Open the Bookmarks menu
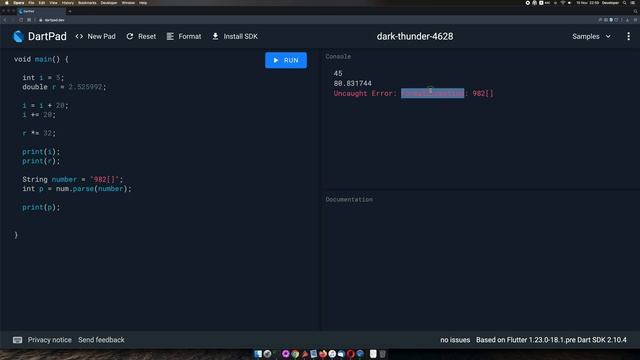This screenshot has width=640, height=360. point(87,3)
